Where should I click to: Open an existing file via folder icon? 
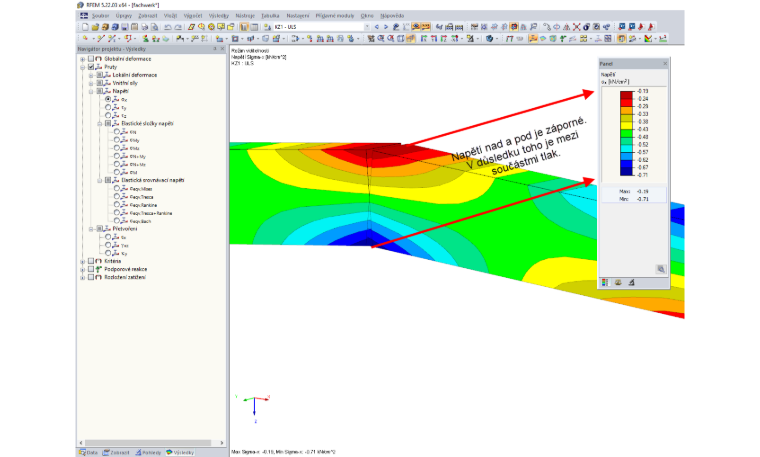tap(95, 27)
